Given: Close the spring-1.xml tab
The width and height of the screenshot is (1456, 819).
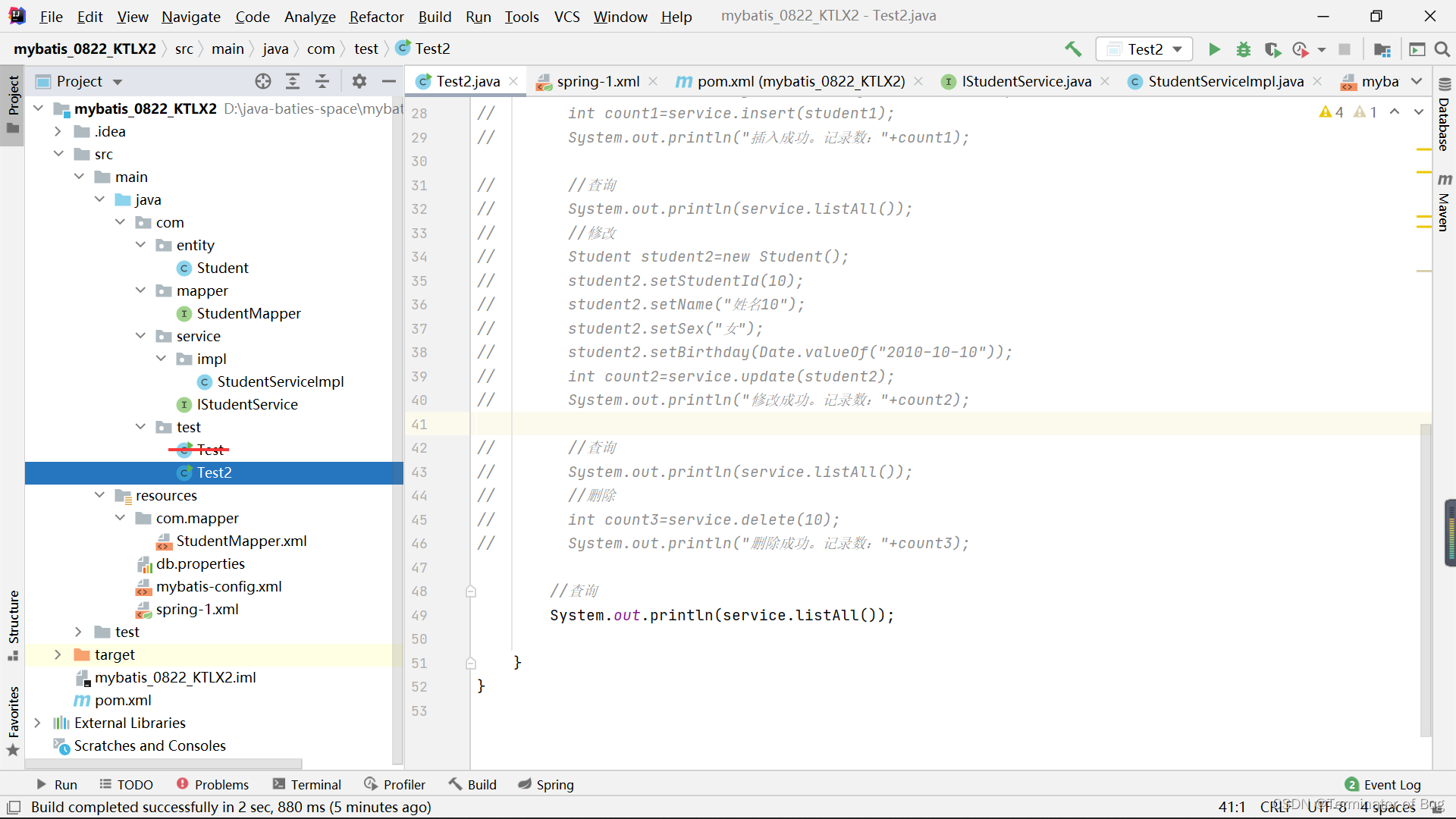Looking at the screenshot, I should (653, 81).
